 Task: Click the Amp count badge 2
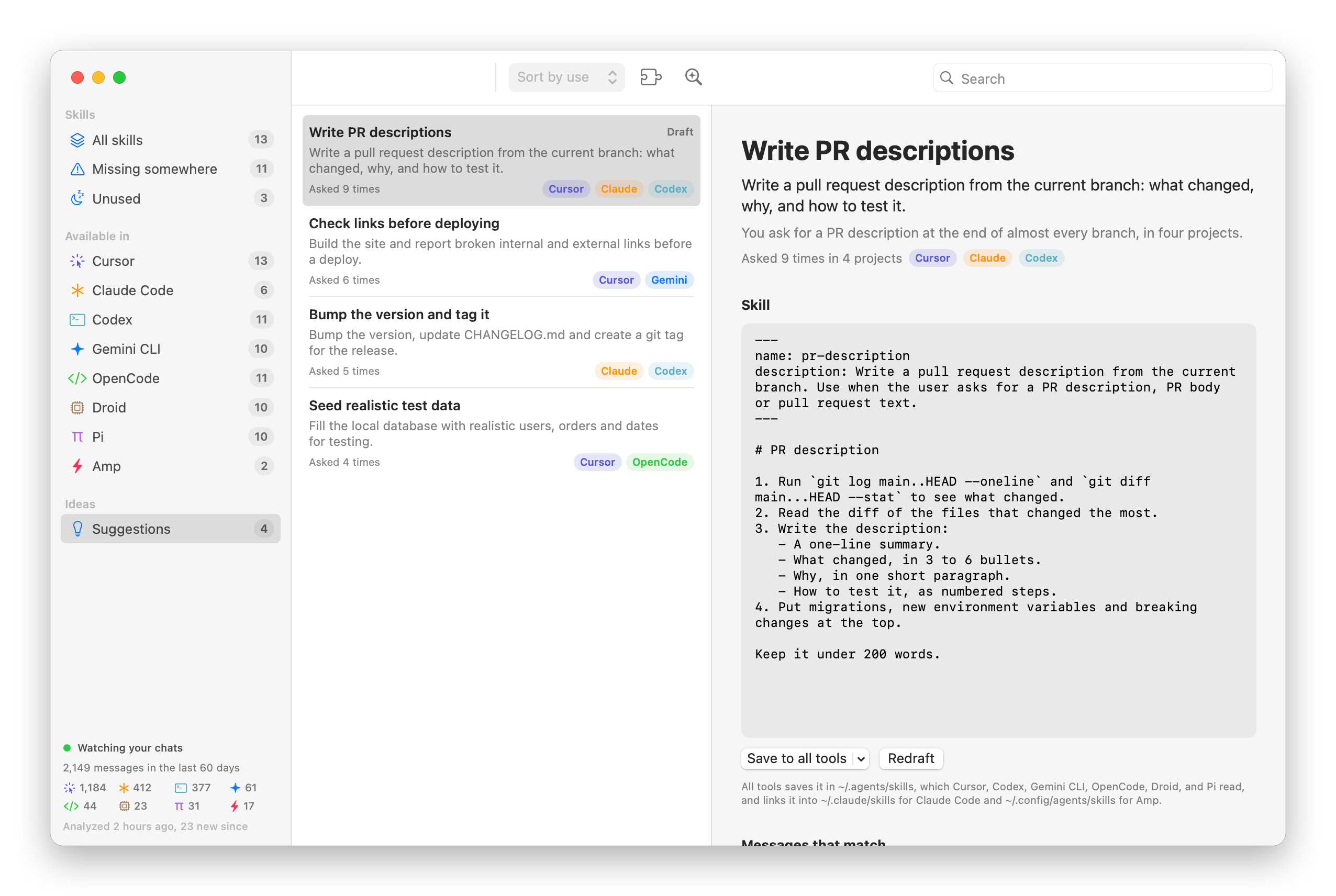tap(263, 466)
